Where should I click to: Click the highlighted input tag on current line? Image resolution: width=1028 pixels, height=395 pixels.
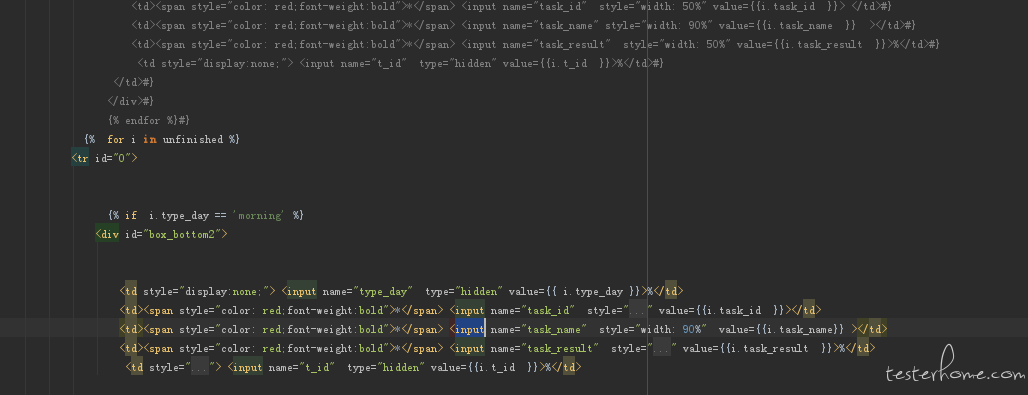tap(469, 329)
